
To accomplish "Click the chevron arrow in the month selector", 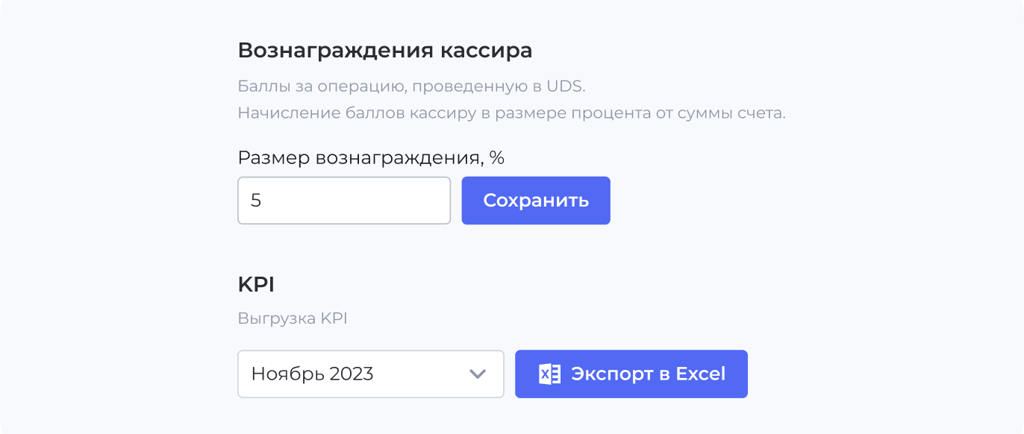I will [478, 374].
